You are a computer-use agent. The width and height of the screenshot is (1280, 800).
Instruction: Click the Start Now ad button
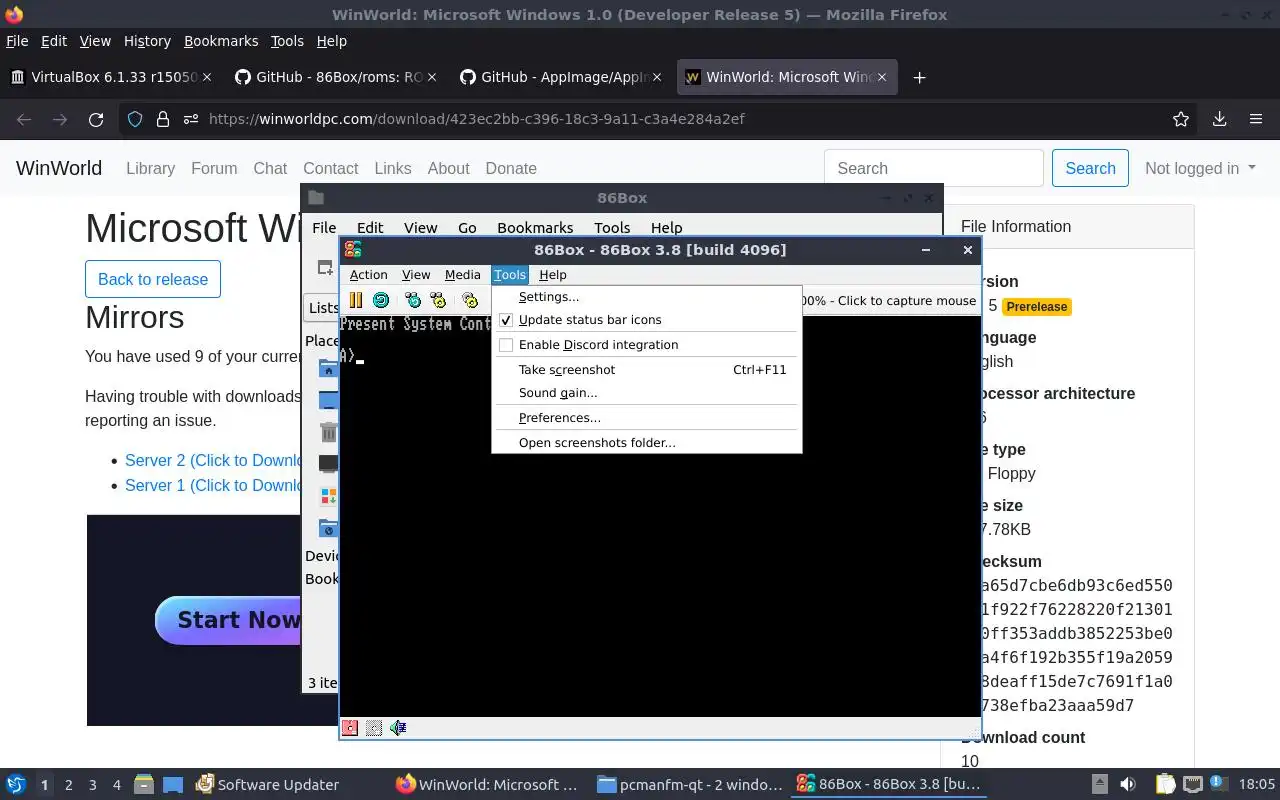pyautogui.click(x=228, y=620)
